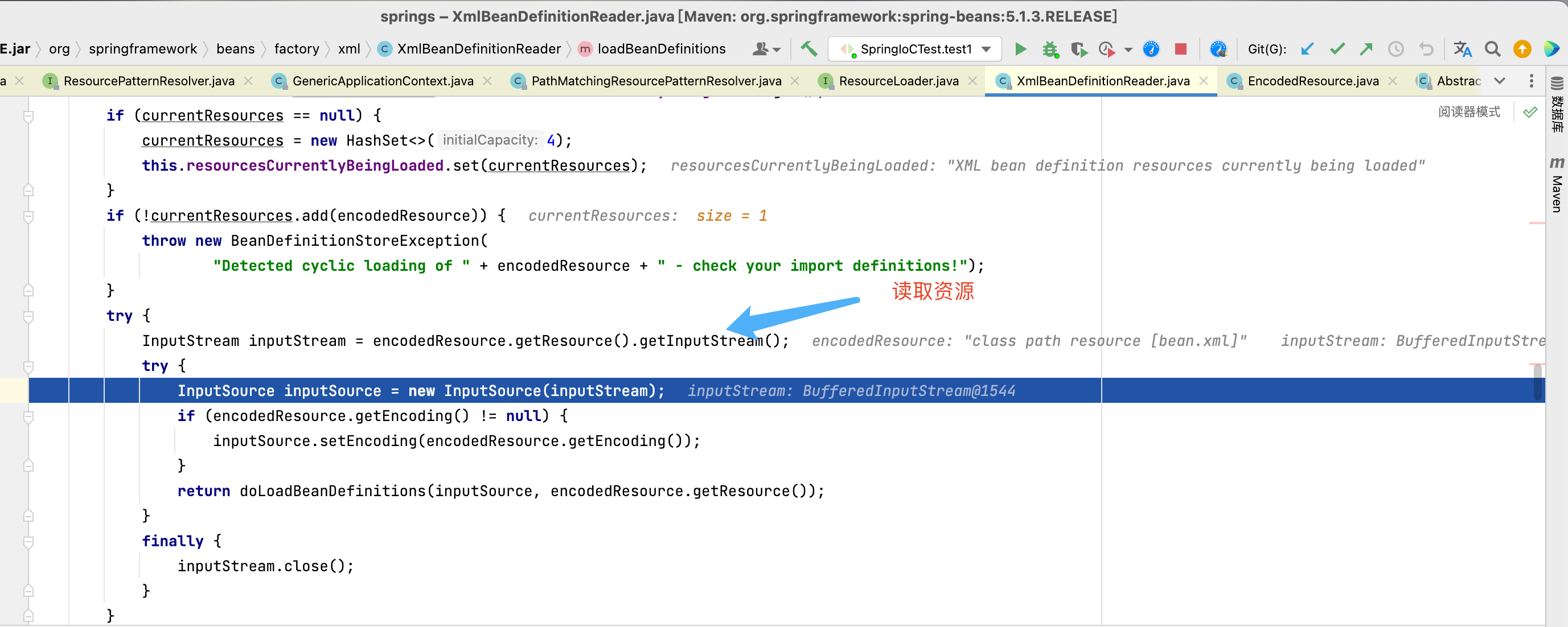Click the blue speedometer gauge icon

coord(1151,49)
